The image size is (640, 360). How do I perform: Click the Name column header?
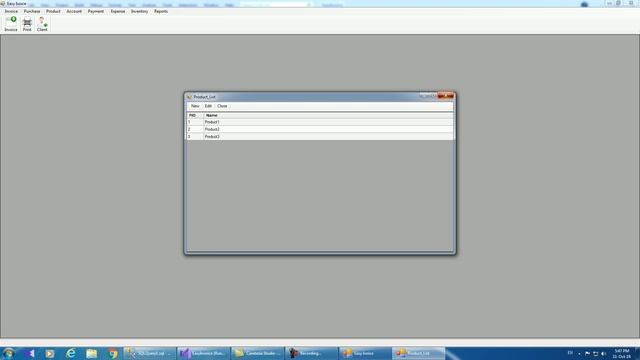point(328,116)
